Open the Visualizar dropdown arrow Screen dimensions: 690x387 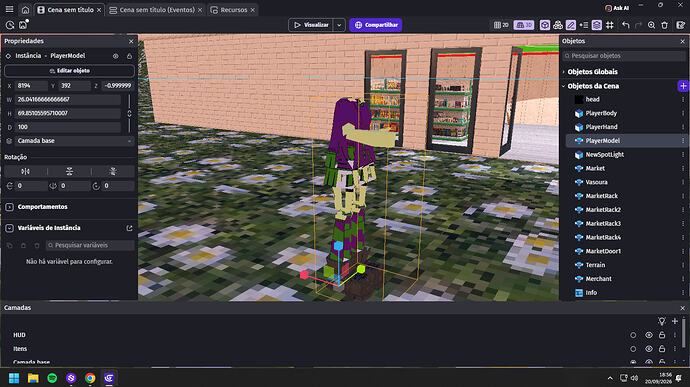point(339,25)
